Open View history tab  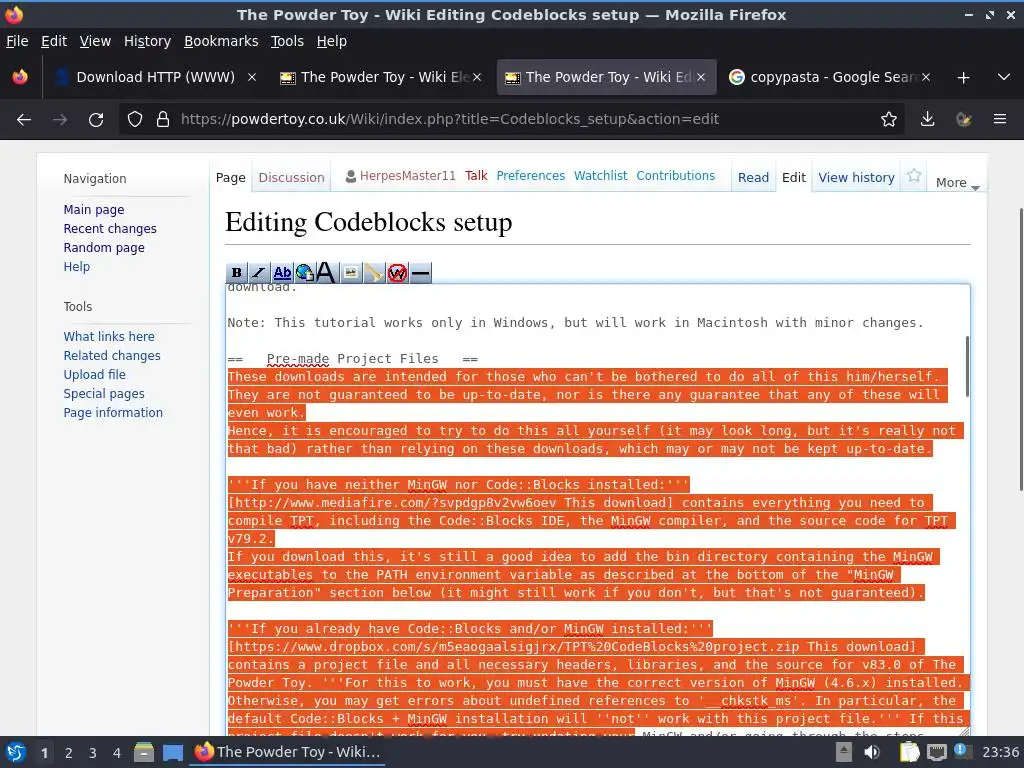click(x=856, y=178)
